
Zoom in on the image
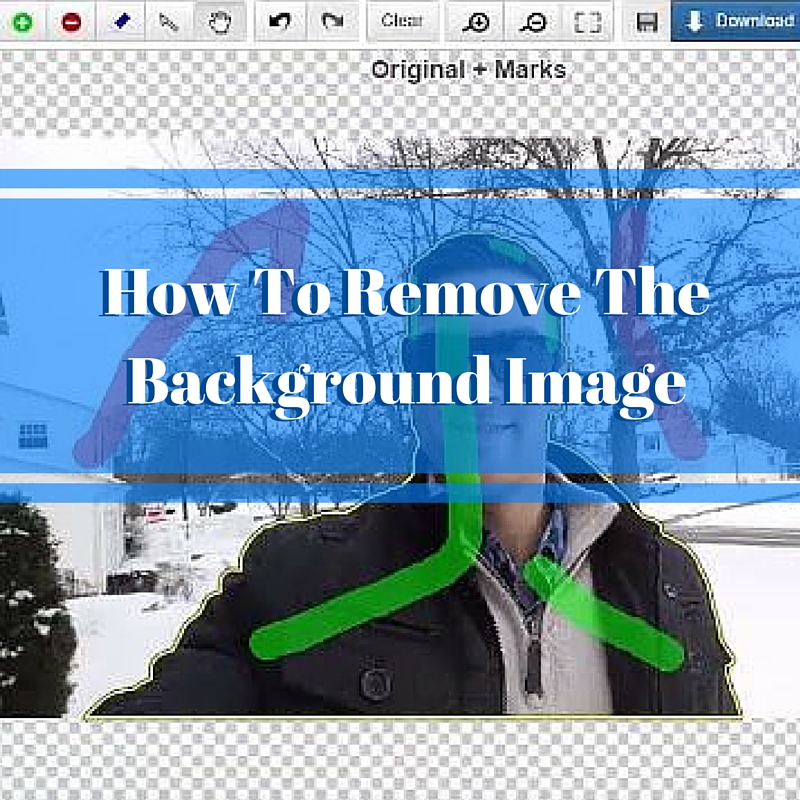click(476, 21)
